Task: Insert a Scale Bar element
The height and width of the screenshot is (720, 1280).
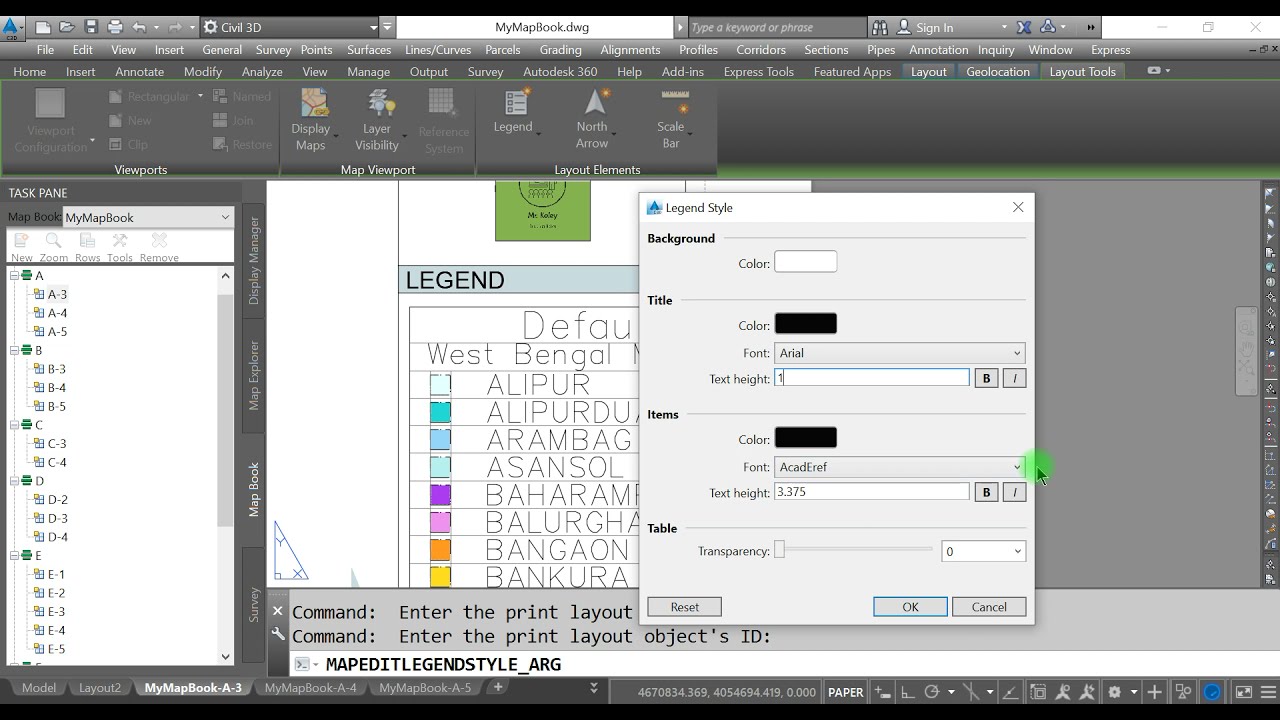Action: point(671,120)
